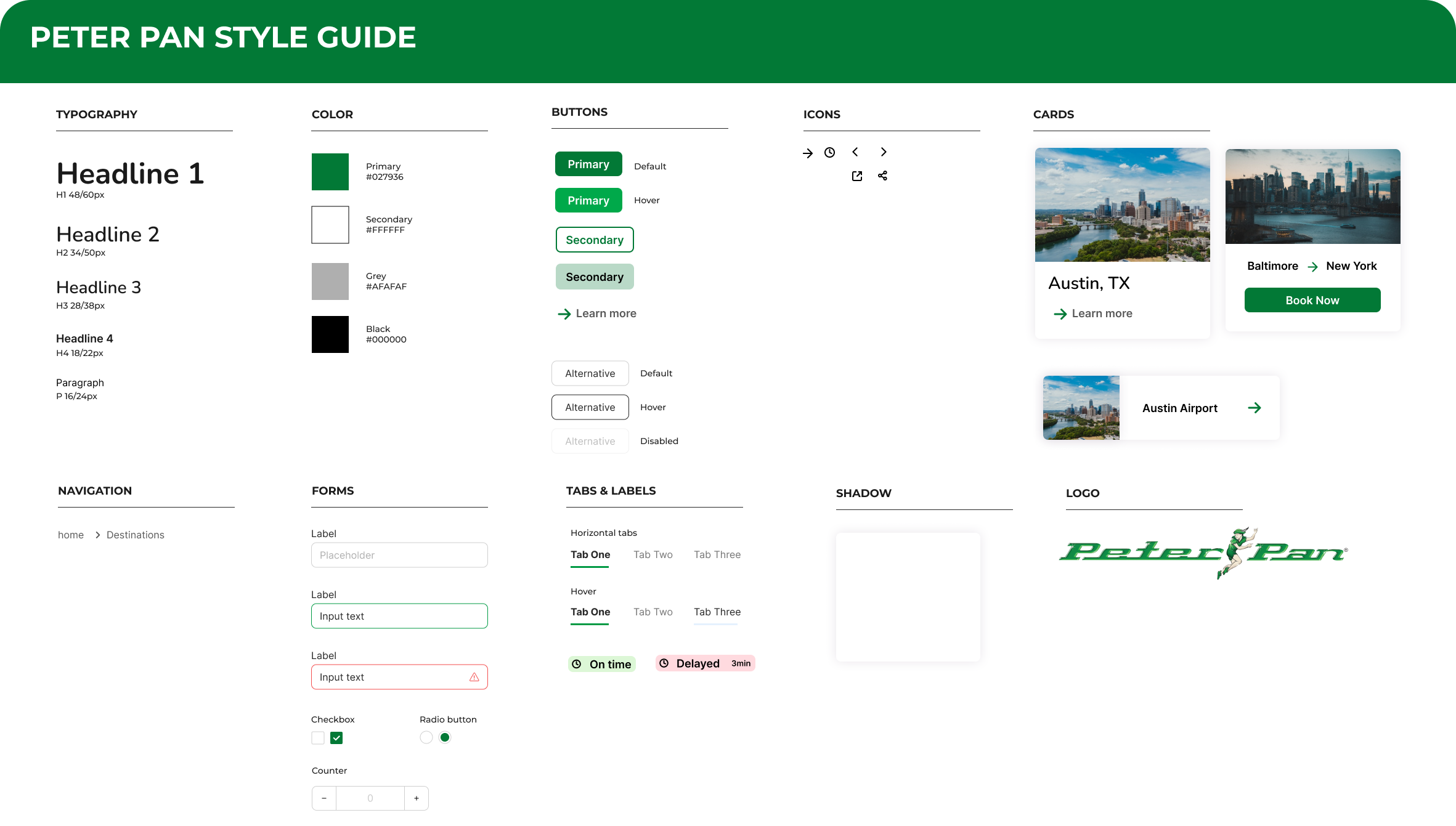Image resolution: width=1456 pixels, height=826 pixels.
Task: Click Learn more under Austin, TX
Action: tap(1093, 314)
